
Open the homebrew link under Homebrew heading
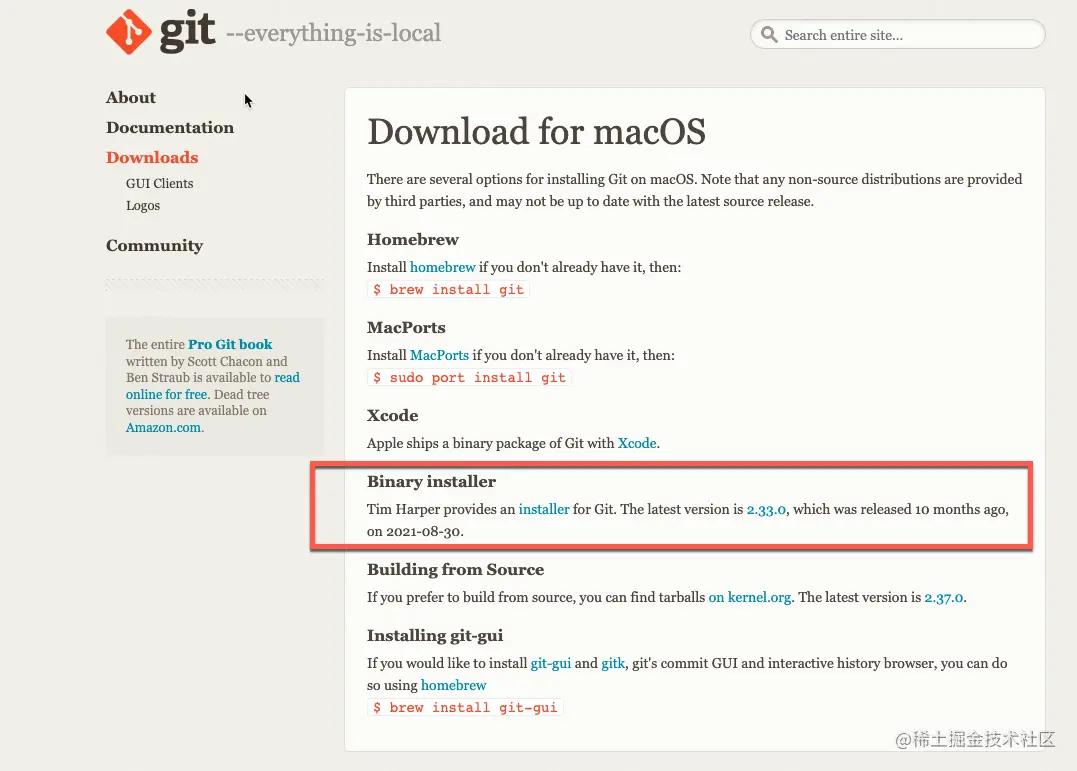pyautogui.click(x=442, y=267)
